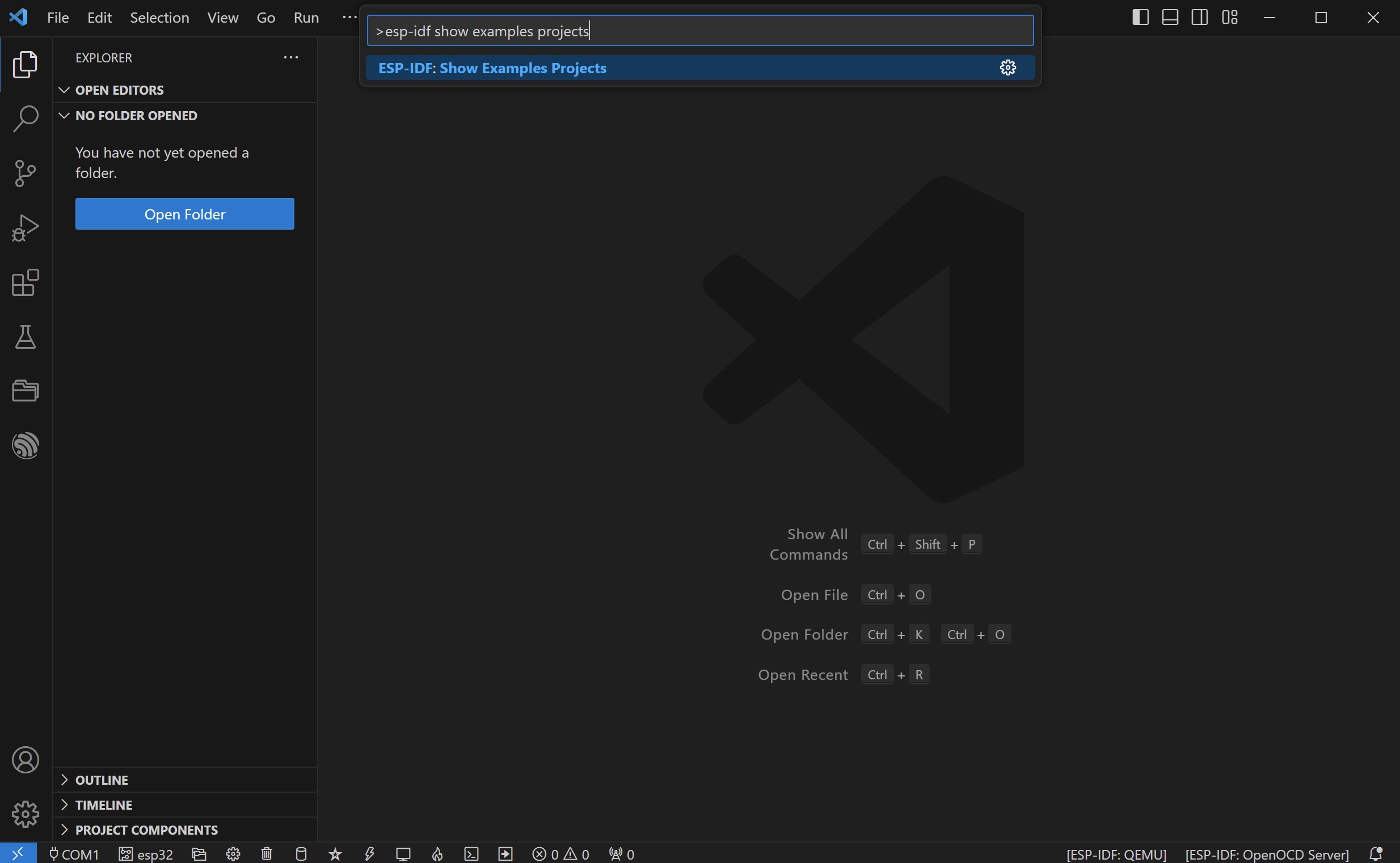The image size is (1400, 863).
Task: Click the [ESP-IDF: QEMU] status bar item
Action: 1116,854
